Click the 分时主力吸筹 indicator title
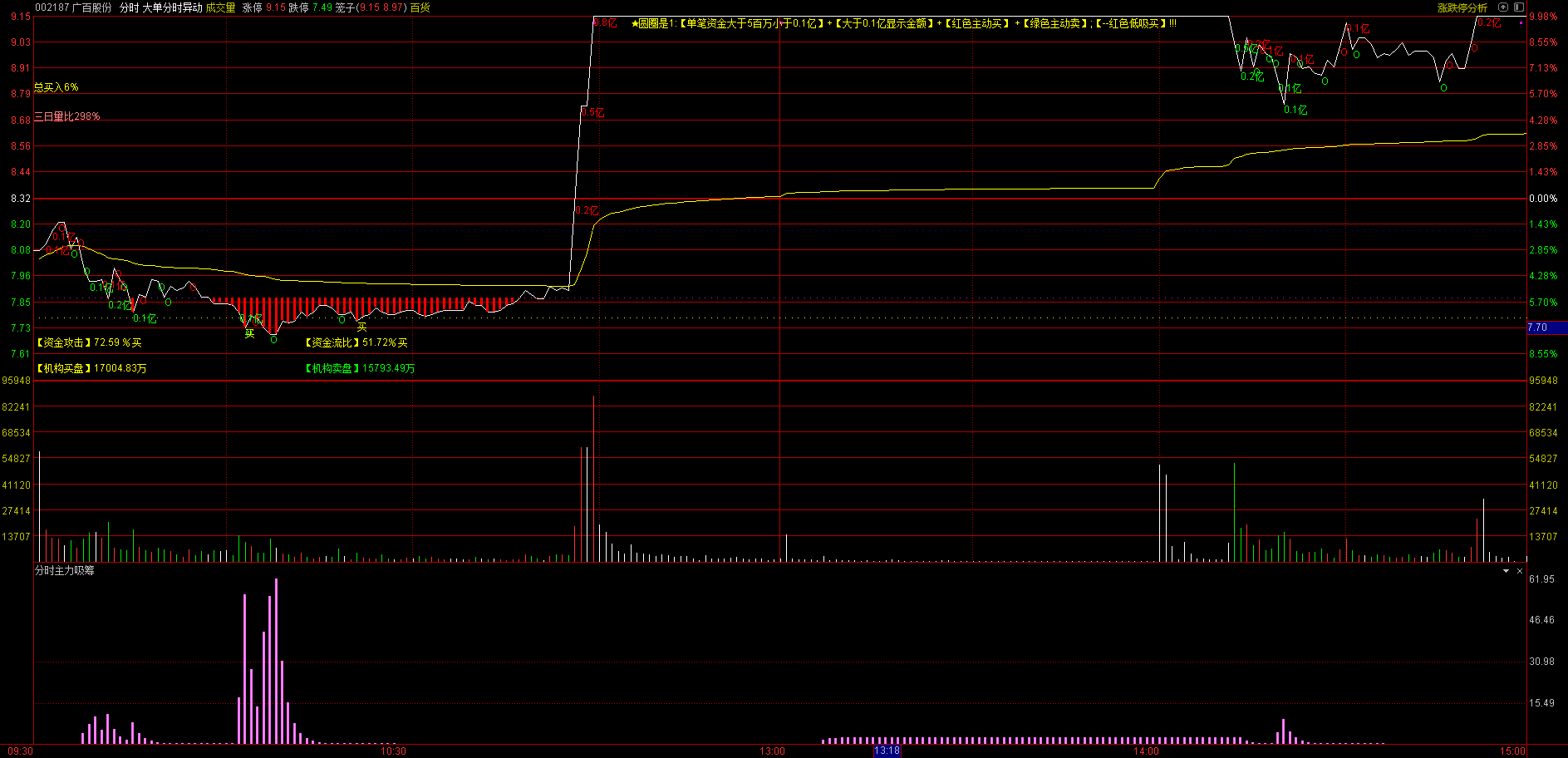The image size is (1568, 758). pos(65,570)
